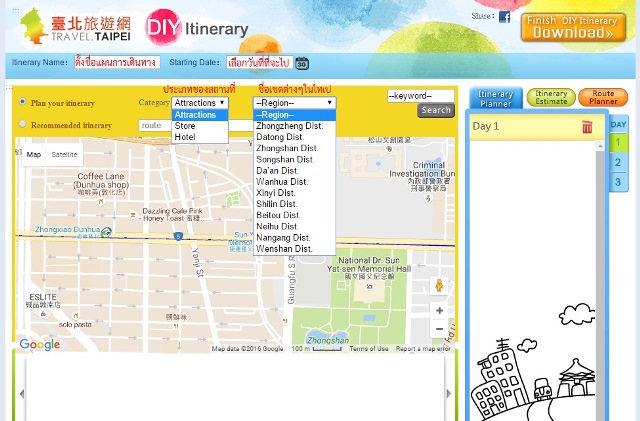This screenshot has width=640, height=421.
Task: Focus the Starting Date field
Action: [x=260, y=62]
